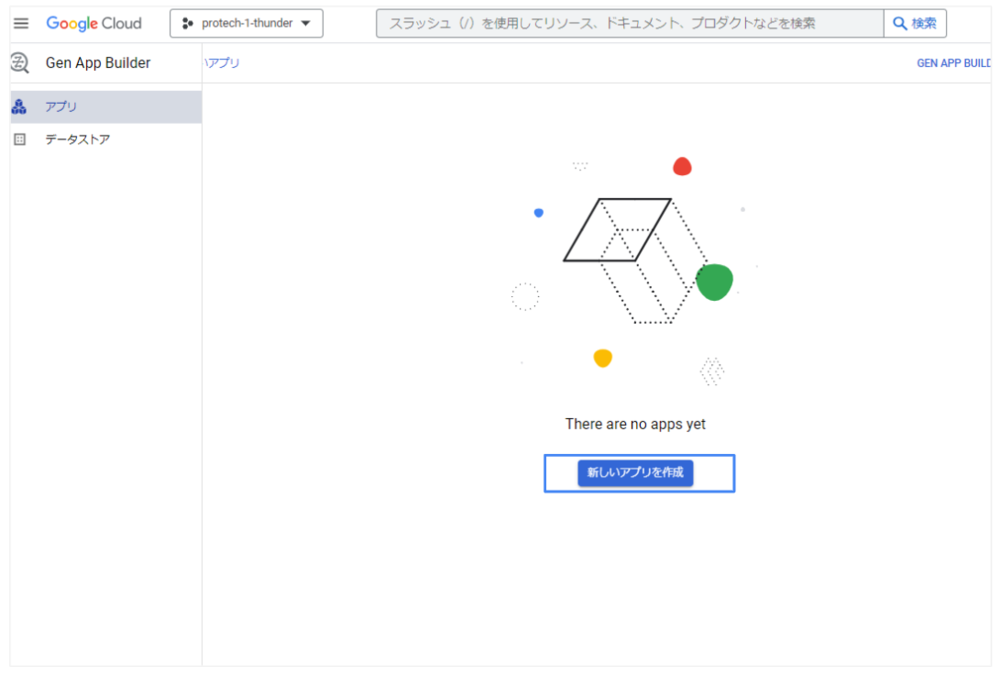Click the データストア sidebar icon
The image size is (1000, 675).
pos(19,140)
